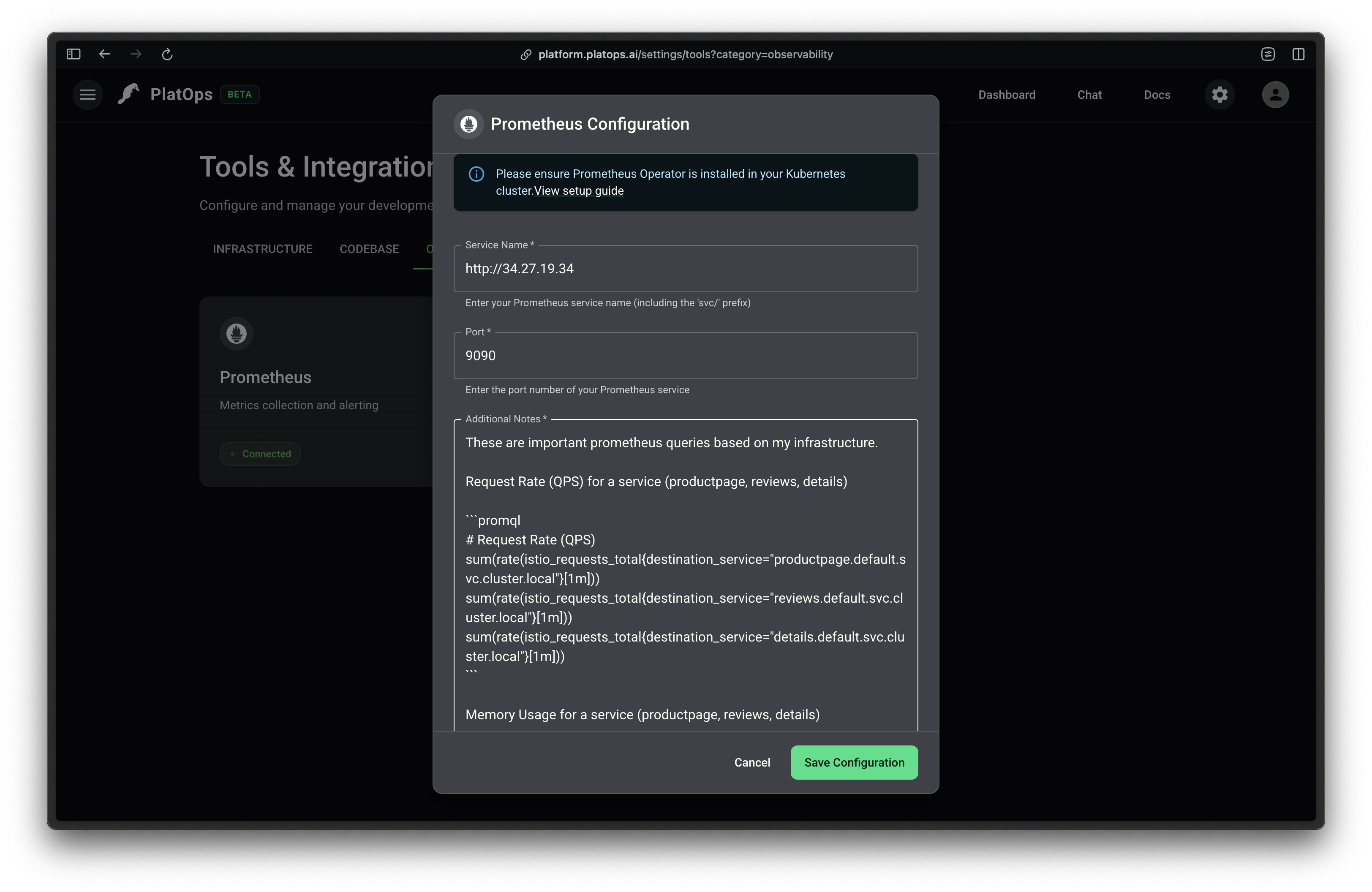Click 'These are important prometheus queries' line

(x=672, y=443)
